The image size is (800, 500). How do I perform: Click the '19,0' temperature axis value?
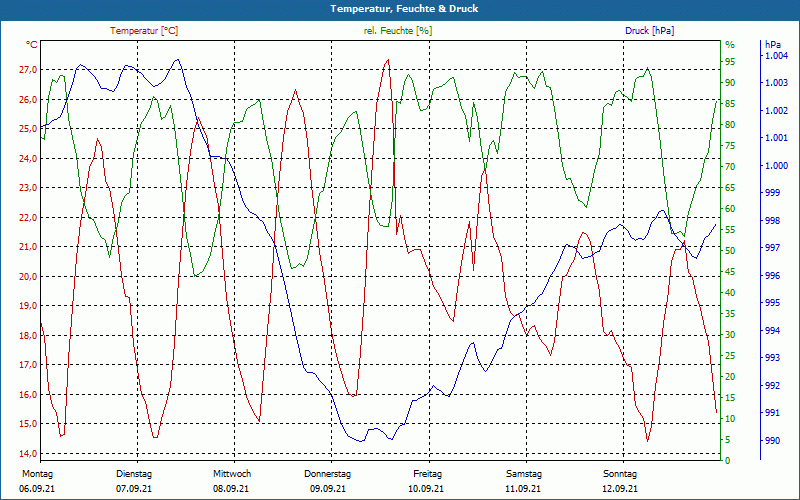pos(28,306)
